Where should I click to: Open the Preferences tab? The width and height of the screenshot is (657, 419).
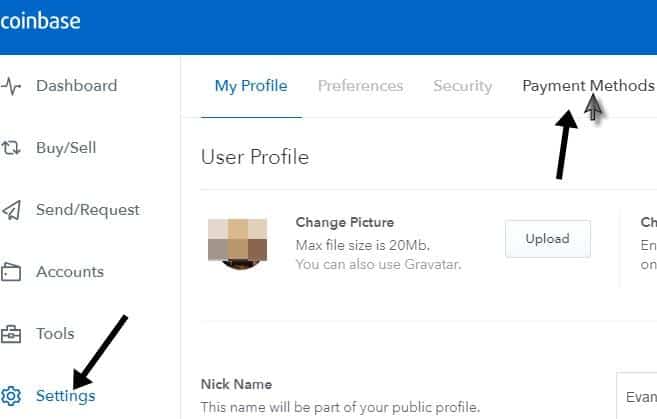[x=360, y=86]
